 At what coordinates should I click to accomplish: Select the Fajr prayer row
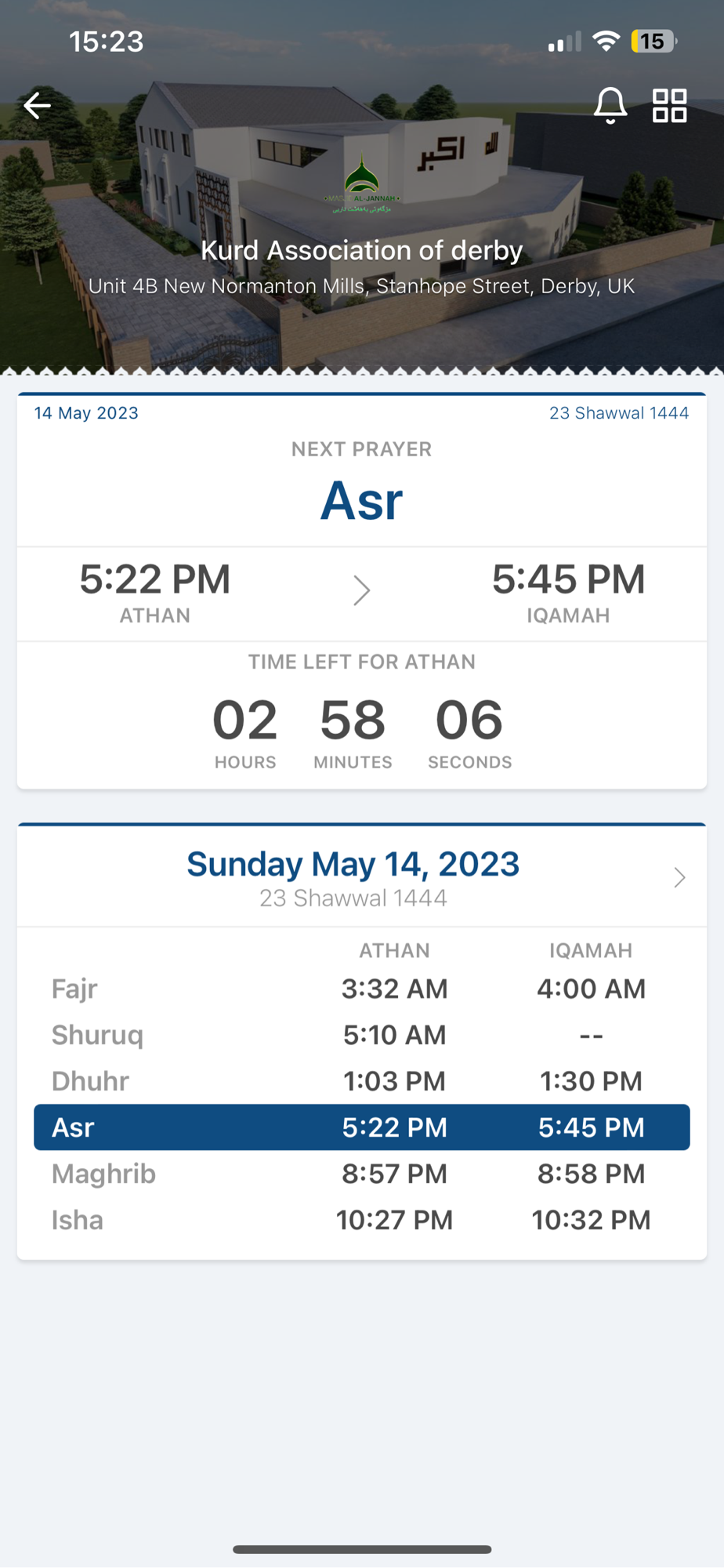click(362, 989)
